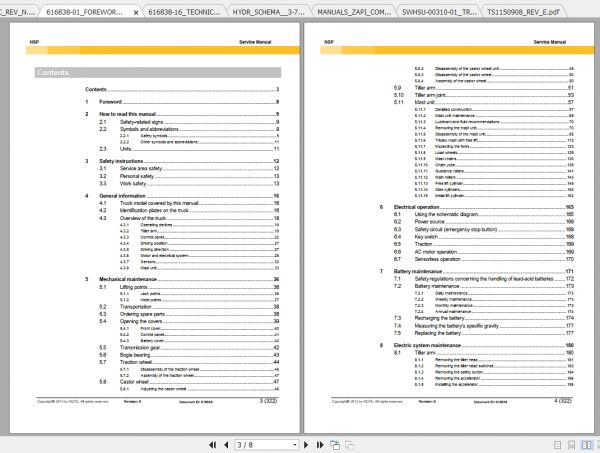Click 'Measuring the battery's specific gravity' entry

click(x=457, y=326)
